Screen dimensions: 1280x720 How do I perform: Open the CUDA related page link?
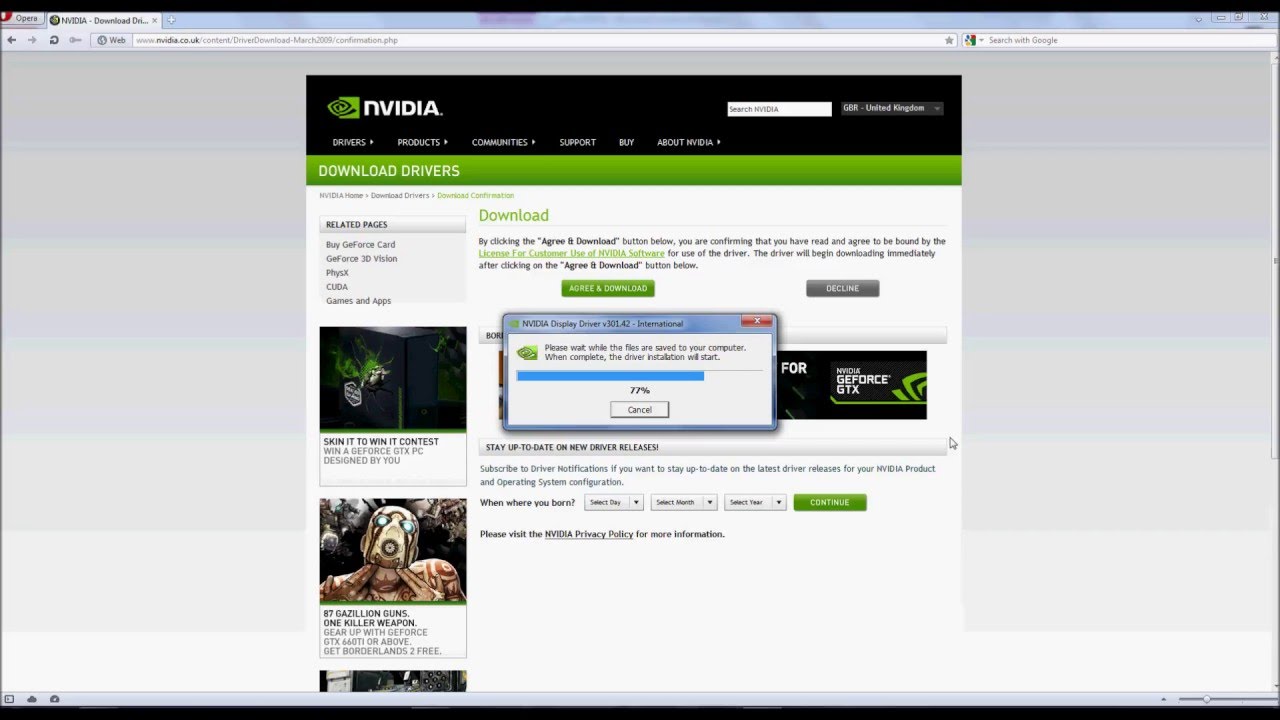(337, 286)
